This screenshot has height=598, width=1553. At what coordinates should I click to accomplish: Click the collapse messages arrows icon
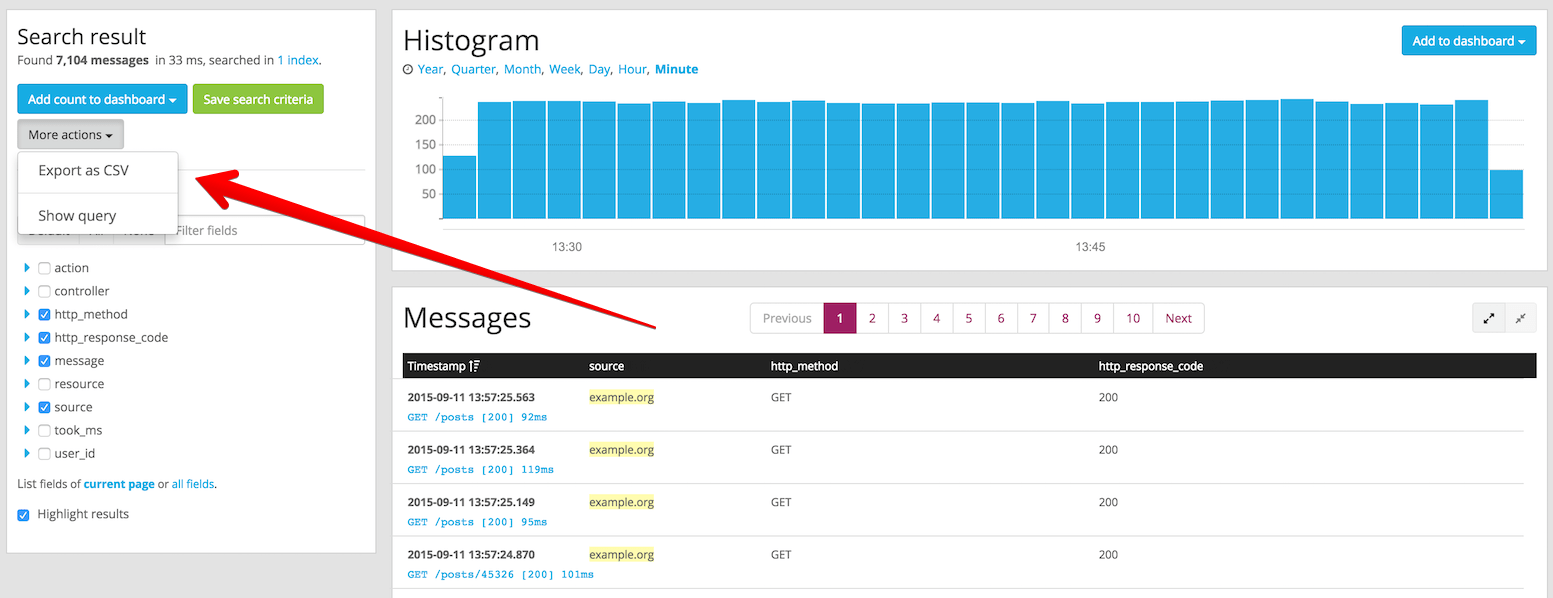[x=1520, y=318]
